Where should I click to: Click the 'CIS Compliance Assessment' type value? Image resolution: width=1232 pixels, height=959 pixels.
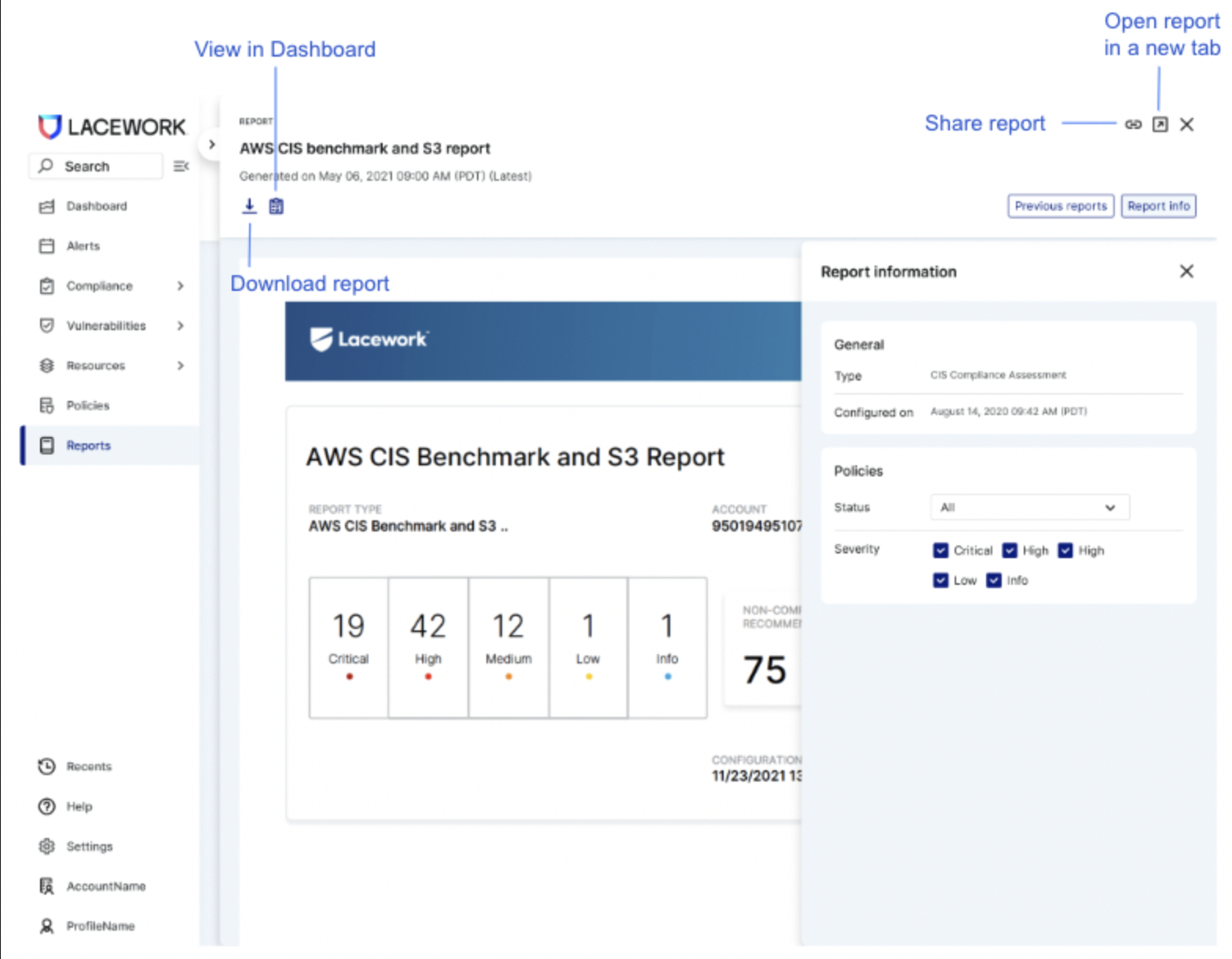[x=999, y=375]
